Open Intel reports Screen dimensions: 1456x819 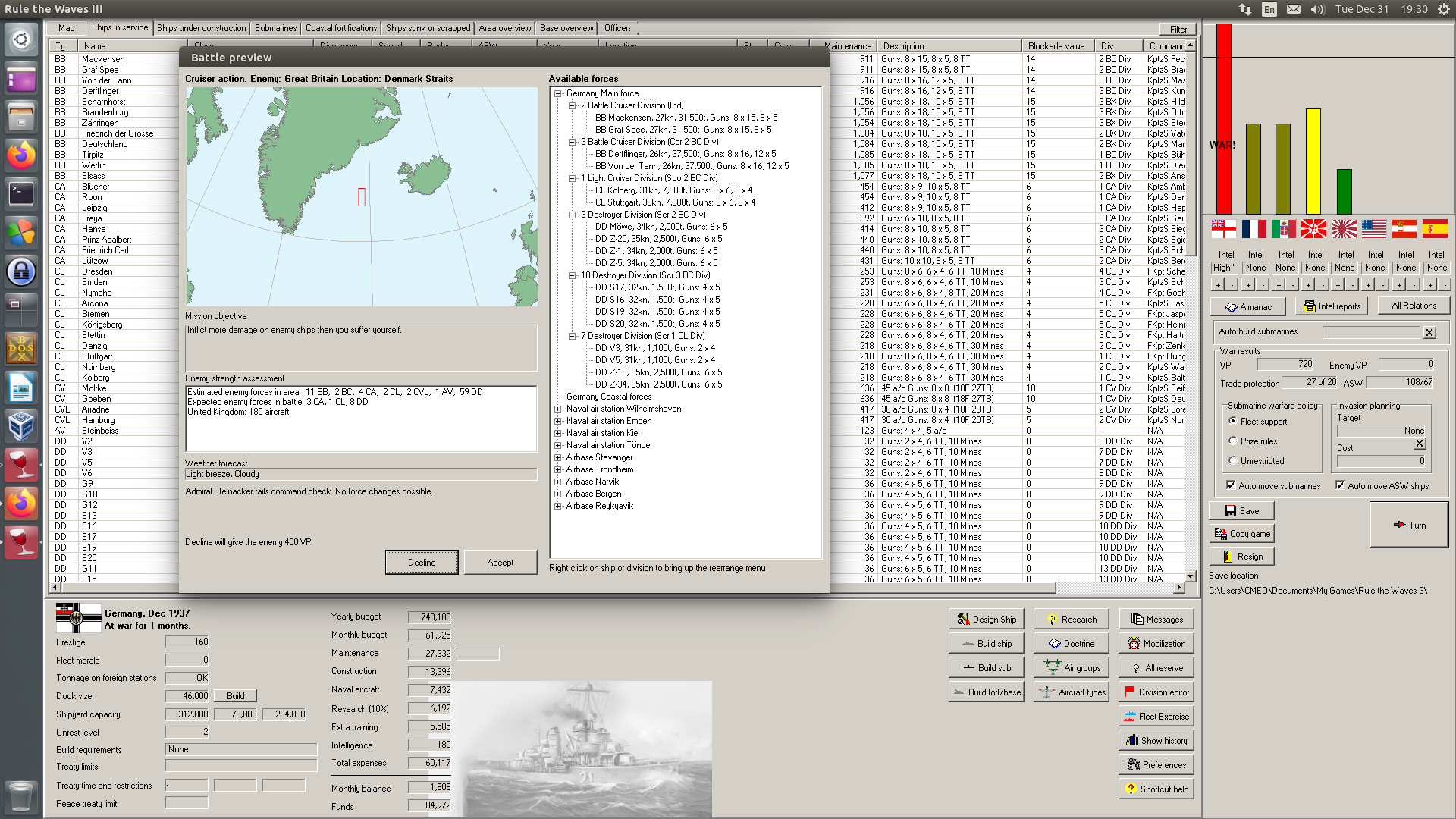[x=1331, y=306]
